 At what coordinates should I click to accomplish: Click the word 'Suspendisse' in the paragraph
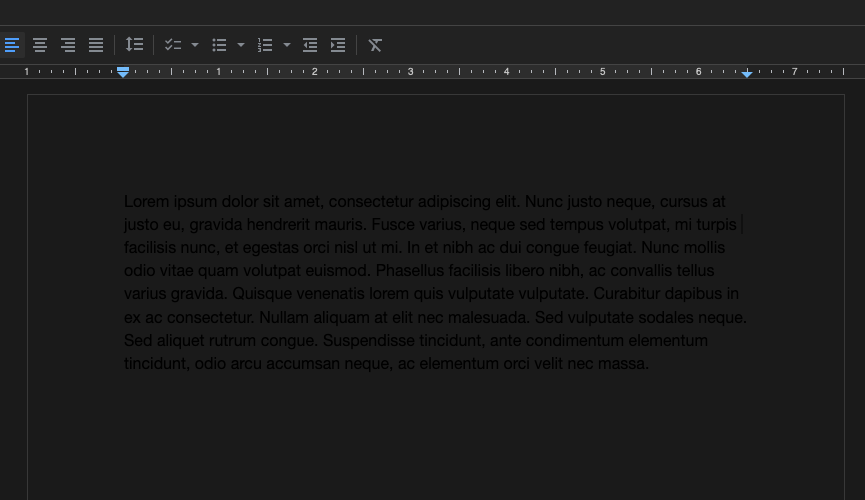click(x=369, y=341)
